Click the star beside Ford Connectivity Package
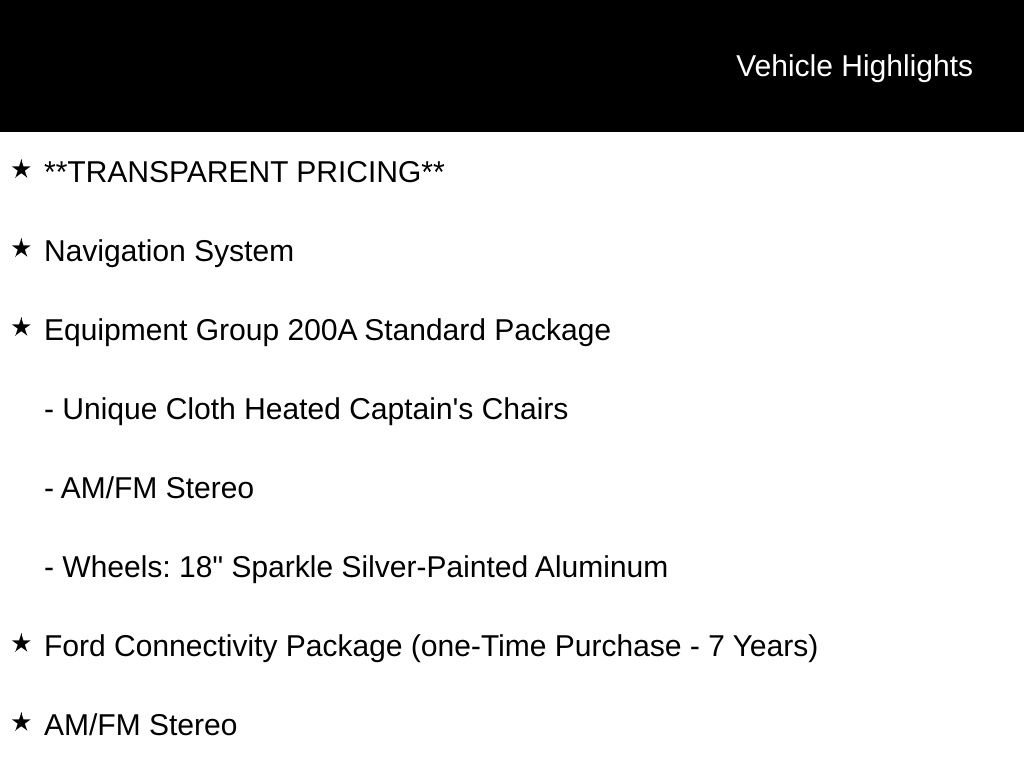 (21, 644)
